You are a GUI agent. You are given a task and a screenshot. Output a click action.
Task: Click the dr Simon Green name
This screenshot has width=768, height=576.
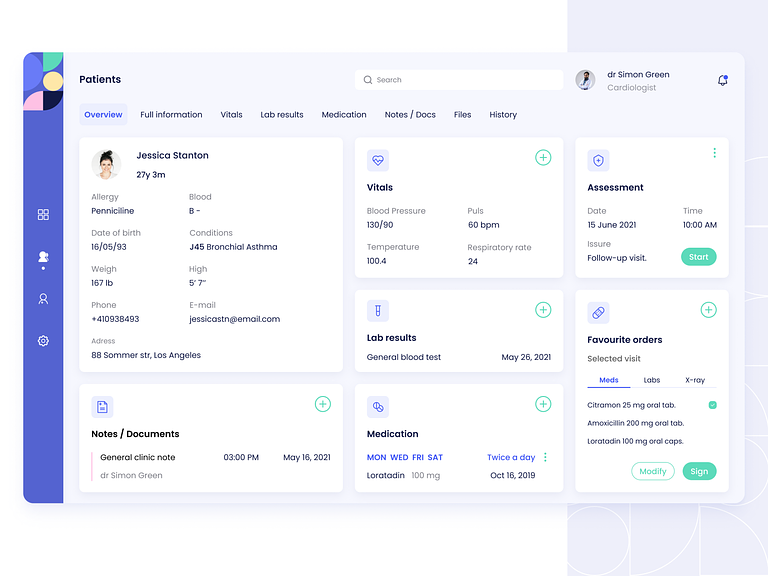pyautogui.click(x=638, y=74)
